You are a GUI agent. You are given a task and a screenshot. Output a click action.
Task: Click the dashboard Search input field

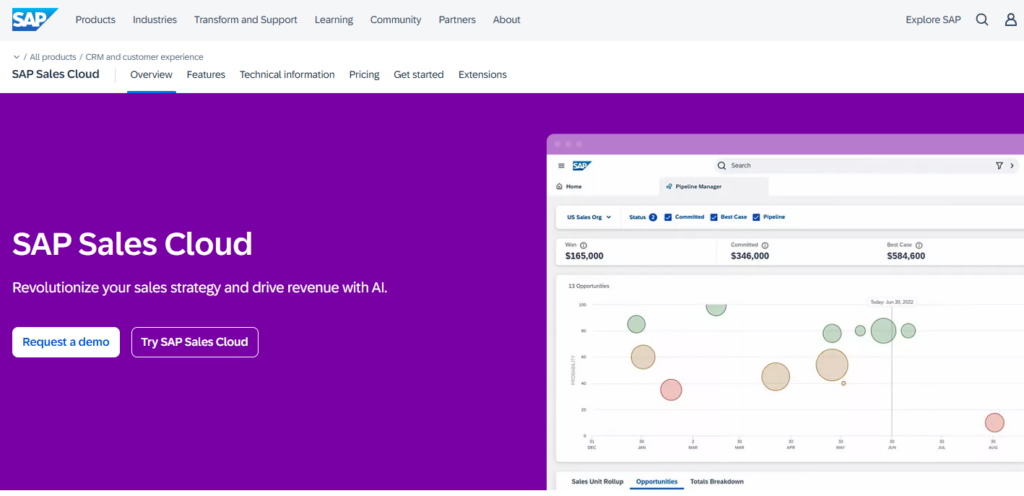pyautogui.click(x=865, y=166)
